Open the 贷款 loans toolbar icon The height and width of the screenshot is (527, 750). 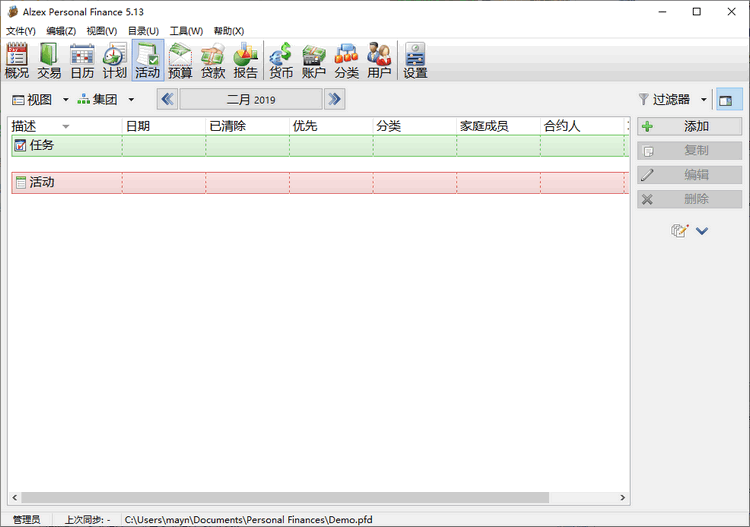[213, 60]
